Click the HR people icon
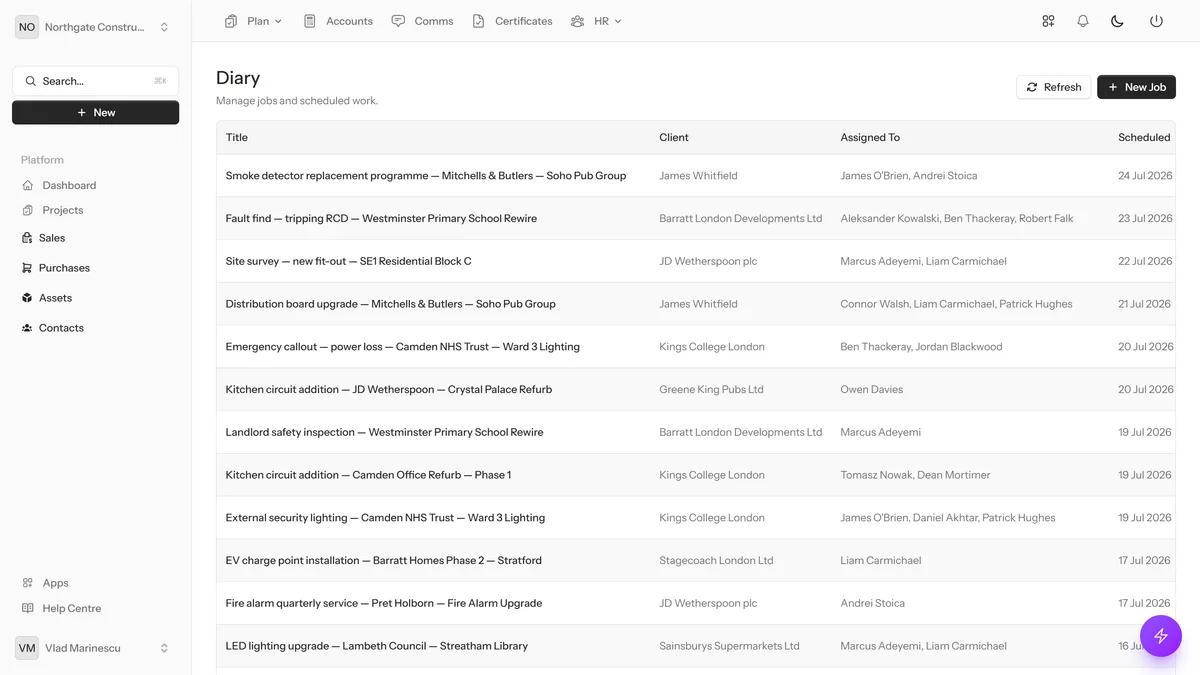The image size is (1200, 675). tap(577, 21)
